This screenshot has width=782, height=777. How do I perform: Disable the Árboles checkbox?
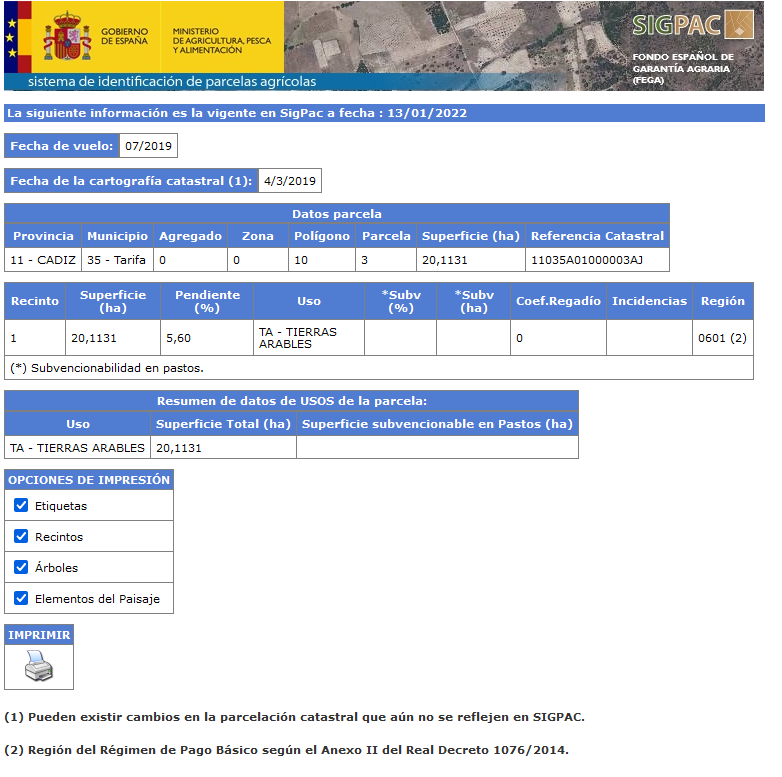pos(21,568)
